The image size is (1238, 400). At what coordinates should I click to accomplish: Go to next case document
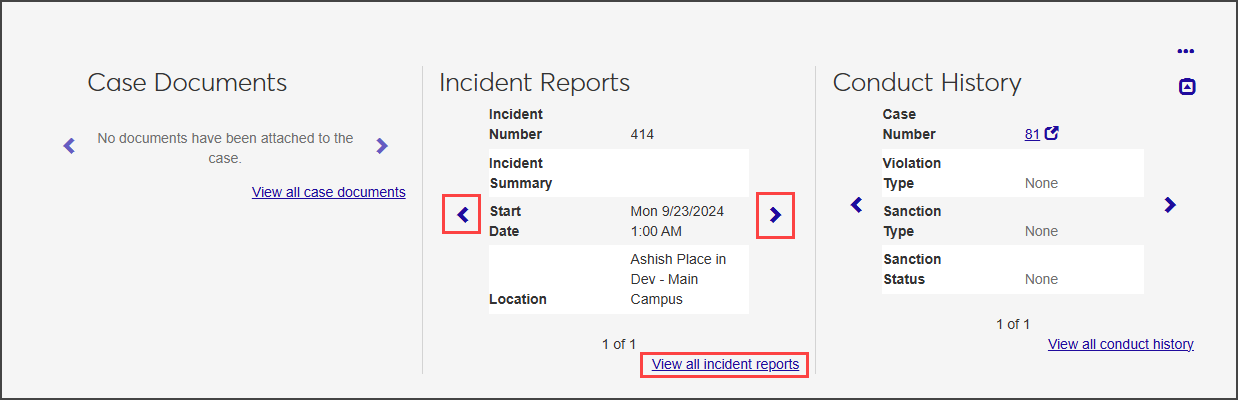click(x=381, y=146)
